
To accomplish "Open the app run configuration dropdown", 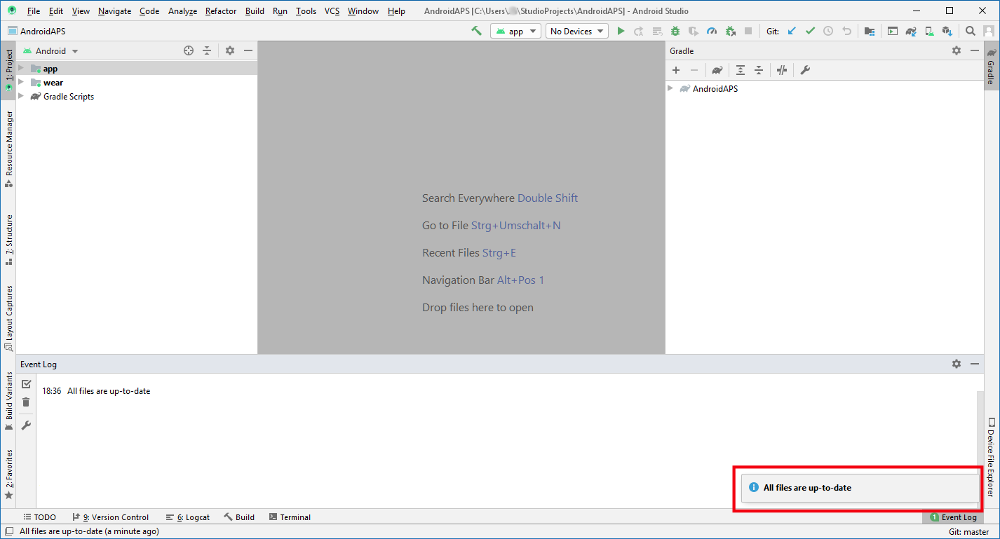I will coord(515,31).
